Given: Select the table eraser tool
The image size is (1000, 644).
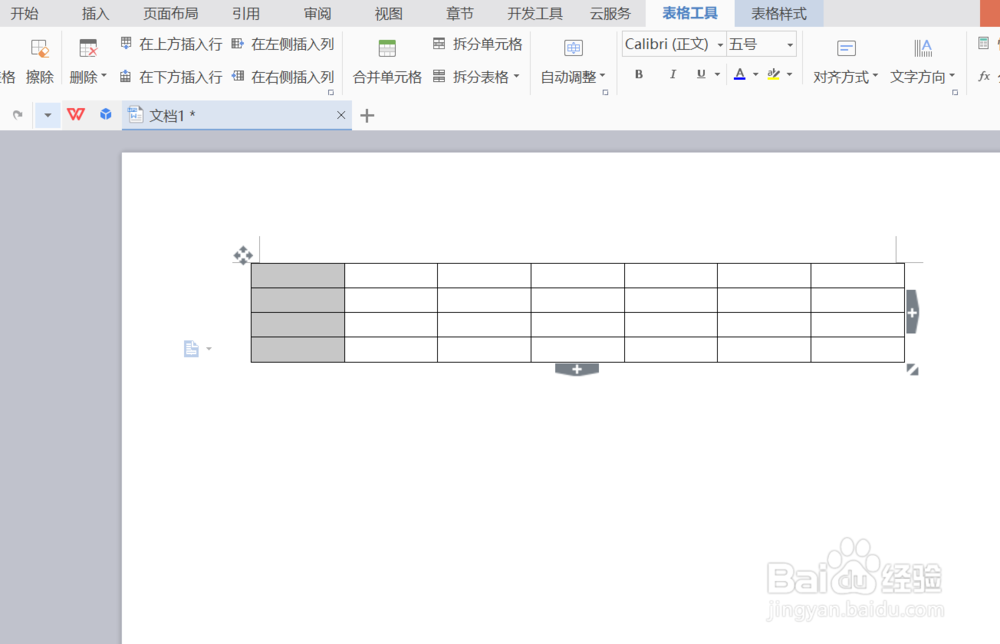Looking at the screenshot, I should click(39, 58).
